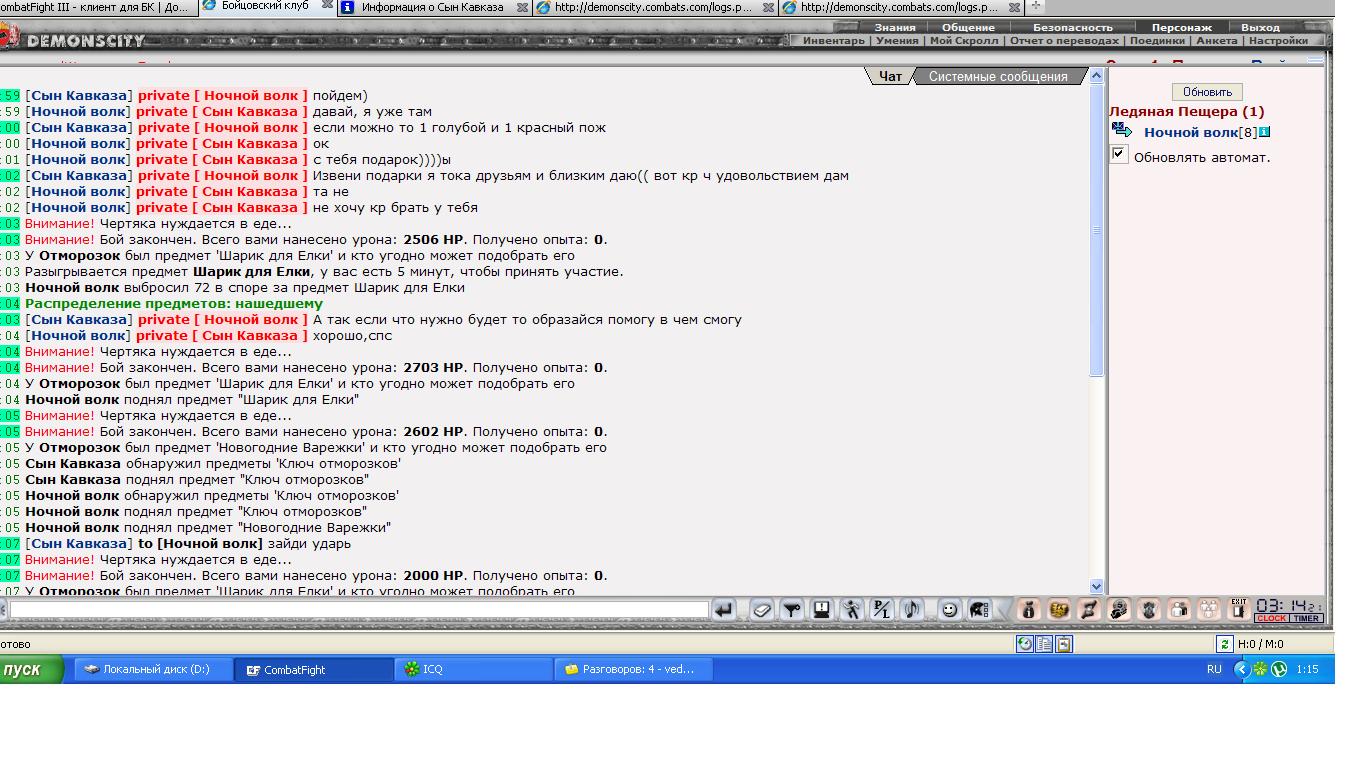Viewport: 1366px width, 768px height.
Task: Click the Ледяная Пещера (1) location title
Action: [x=1186, y=112]
